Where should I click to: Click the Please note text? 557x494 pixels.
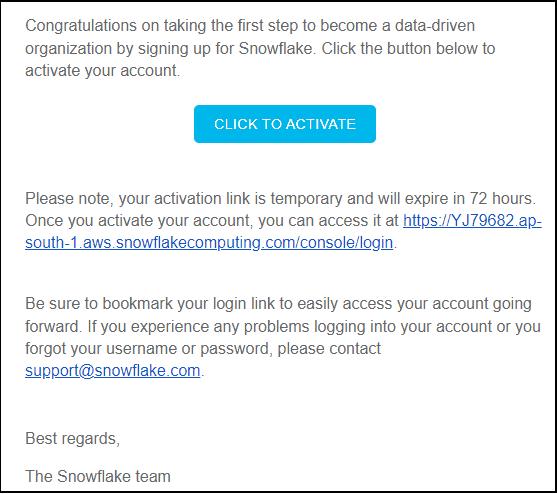(x=69, y=199)
